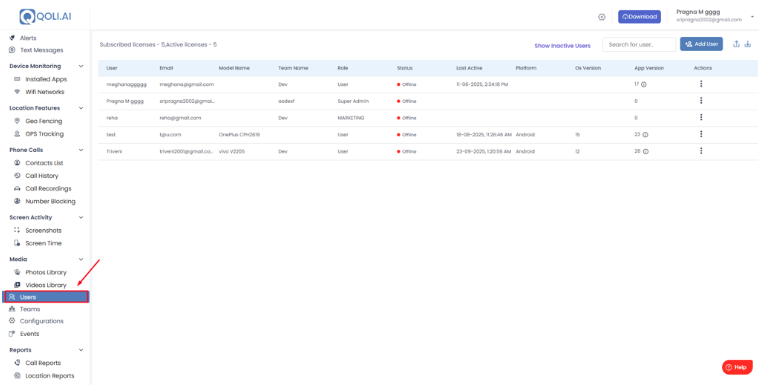Click the Add User button
The width and height of the screenshot is (759, 385).
click(701, 44)
